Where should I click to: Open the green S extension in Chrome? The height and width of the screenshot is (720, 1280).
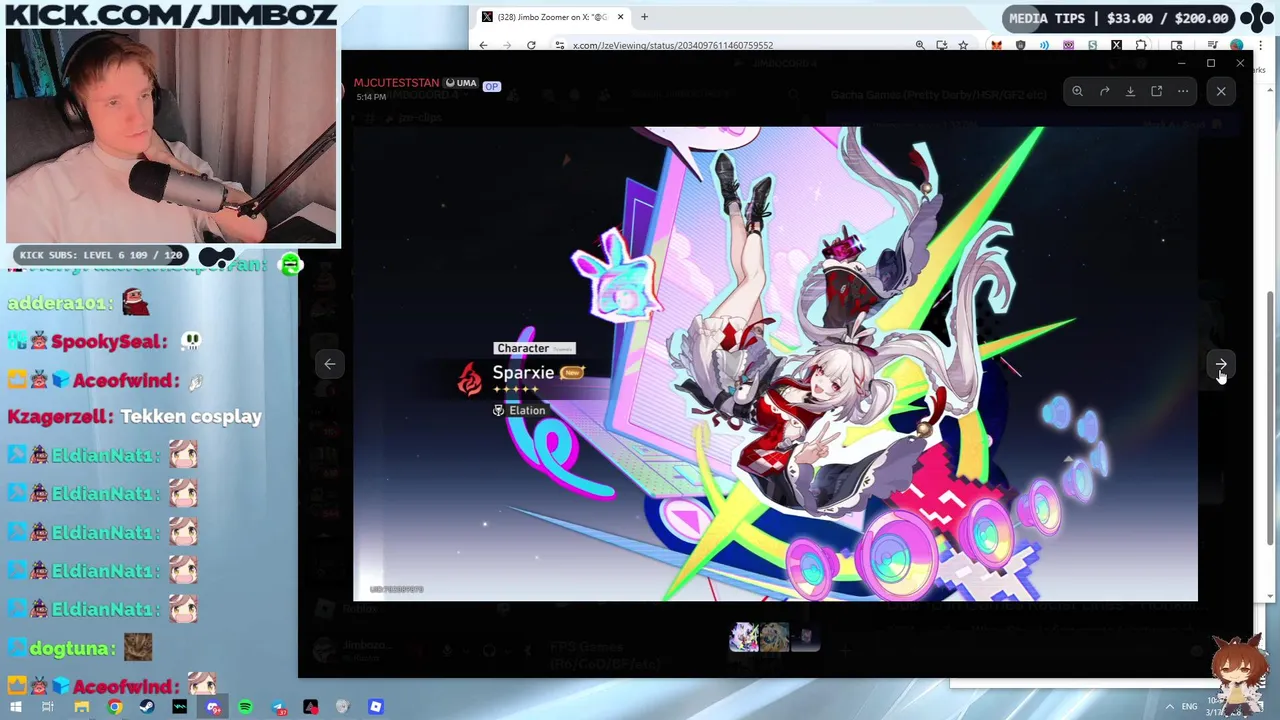point(1093,45)
